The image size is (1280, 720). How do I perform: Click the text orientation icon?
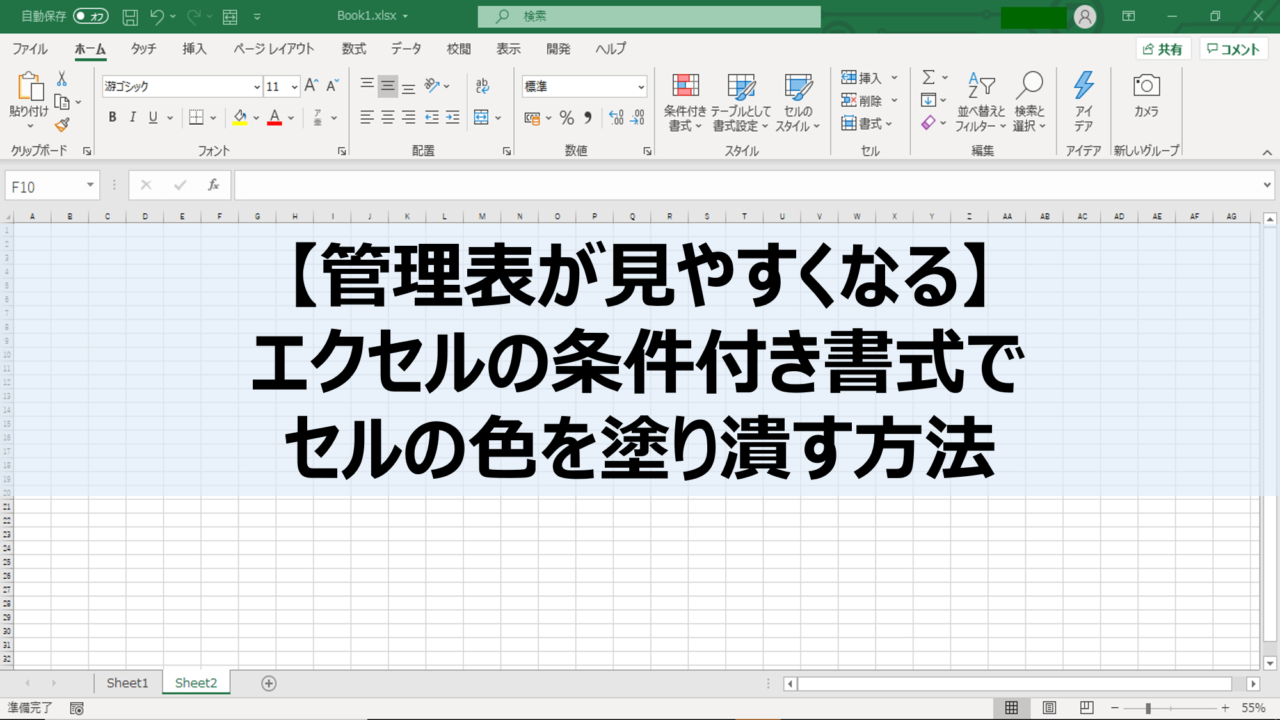click(432, 86)
